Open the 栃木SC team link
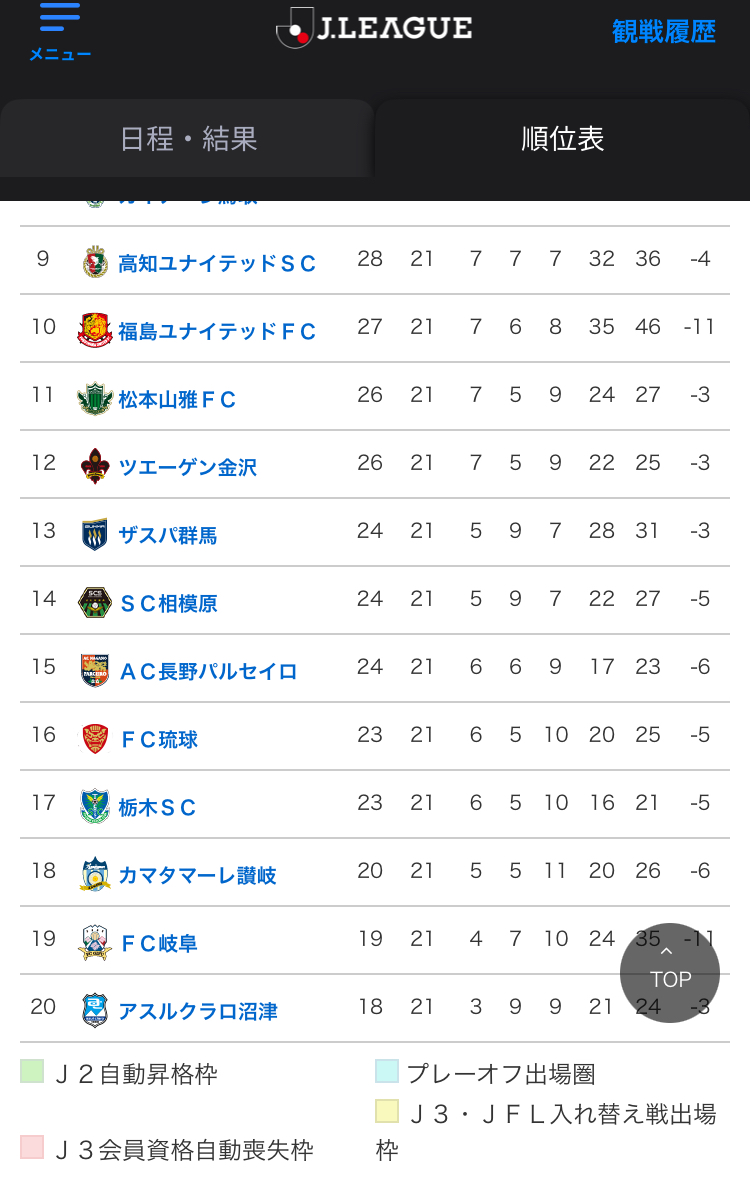This screenshot has width=750, height=1183. (x=157, y=807)
